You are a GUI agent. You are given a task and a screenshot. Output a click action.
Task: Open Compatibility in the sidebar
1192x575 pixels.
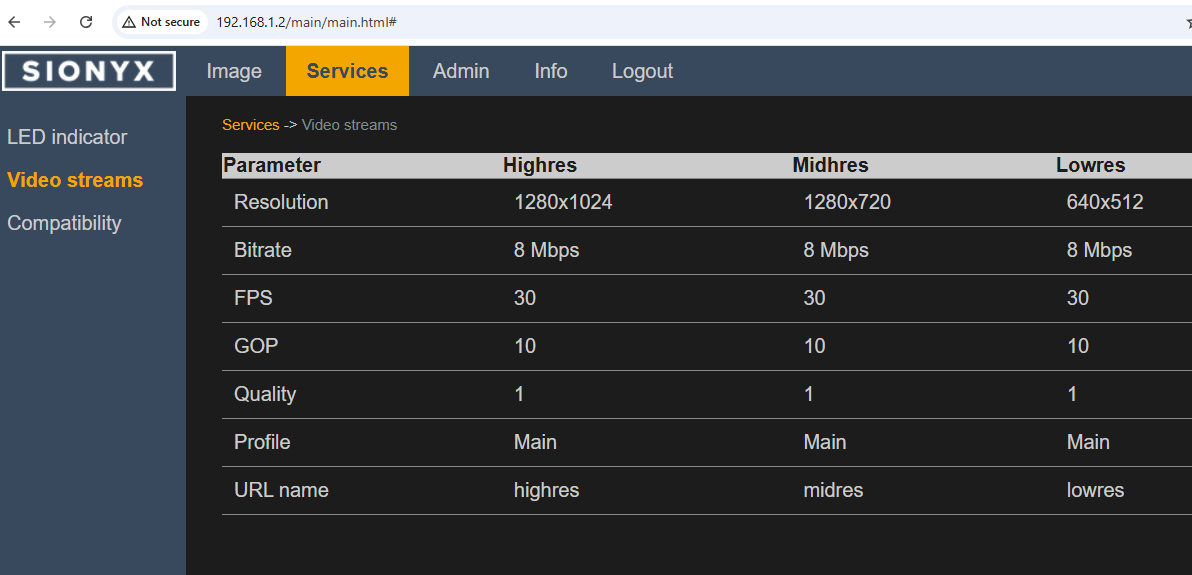tap(64, 223)
